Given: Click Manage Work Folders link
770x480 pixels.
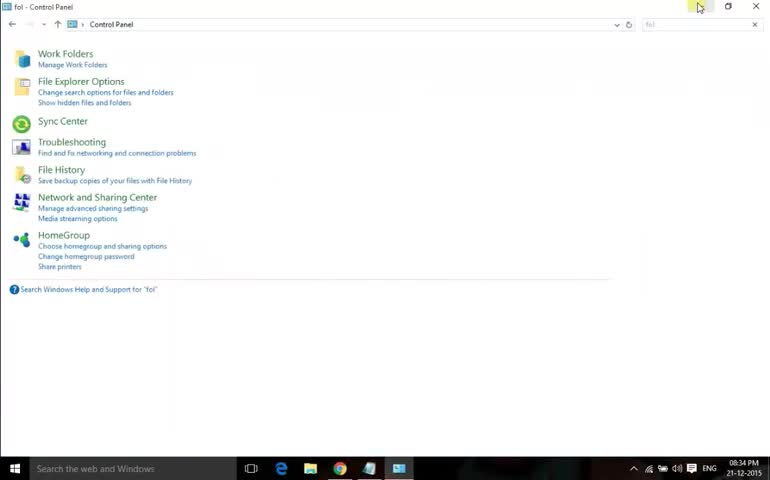Looking at the screenshot, I should 73,65.
